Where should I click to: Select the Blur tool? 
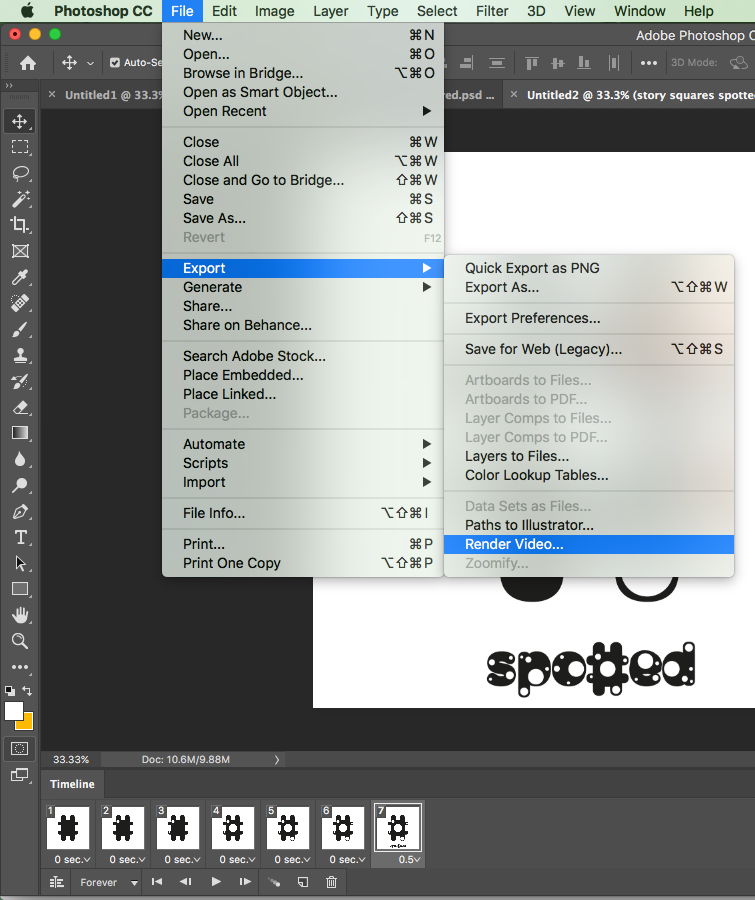pyautogui.click(x=20, y=459)
